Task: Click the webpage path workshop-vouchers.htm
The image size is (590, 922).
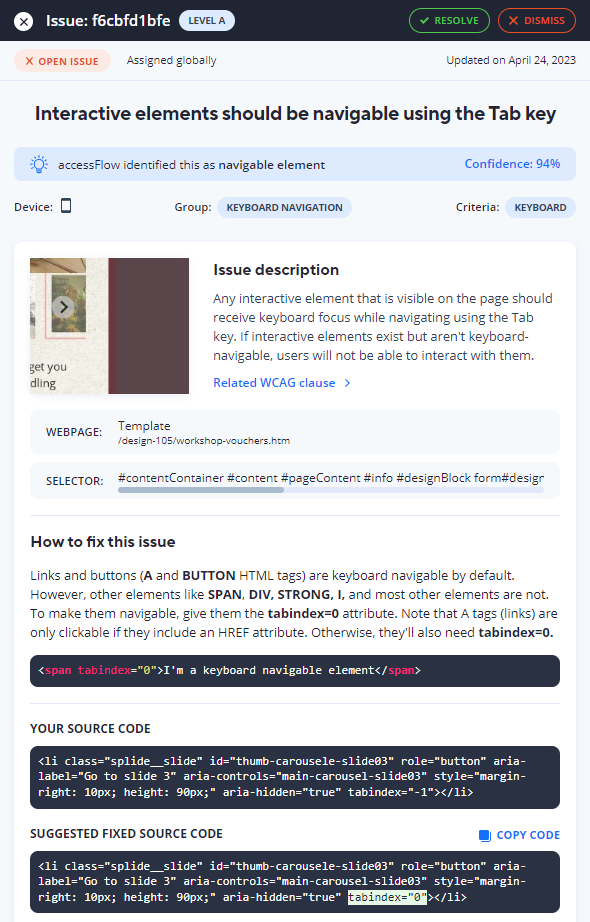Action: click(x=204, y=441)
